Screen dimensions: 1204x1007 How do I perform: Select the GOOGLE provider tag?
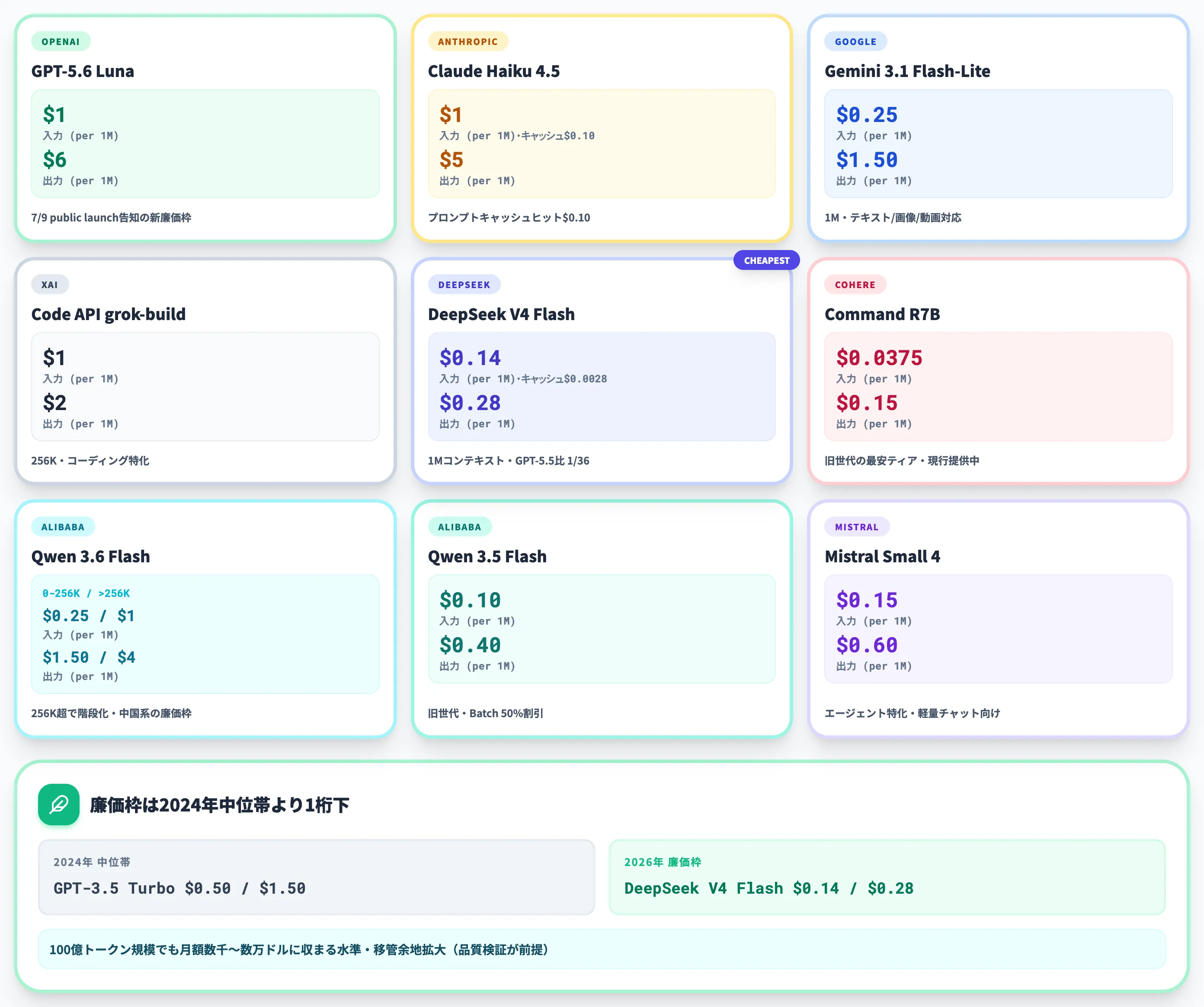[855, 41]
